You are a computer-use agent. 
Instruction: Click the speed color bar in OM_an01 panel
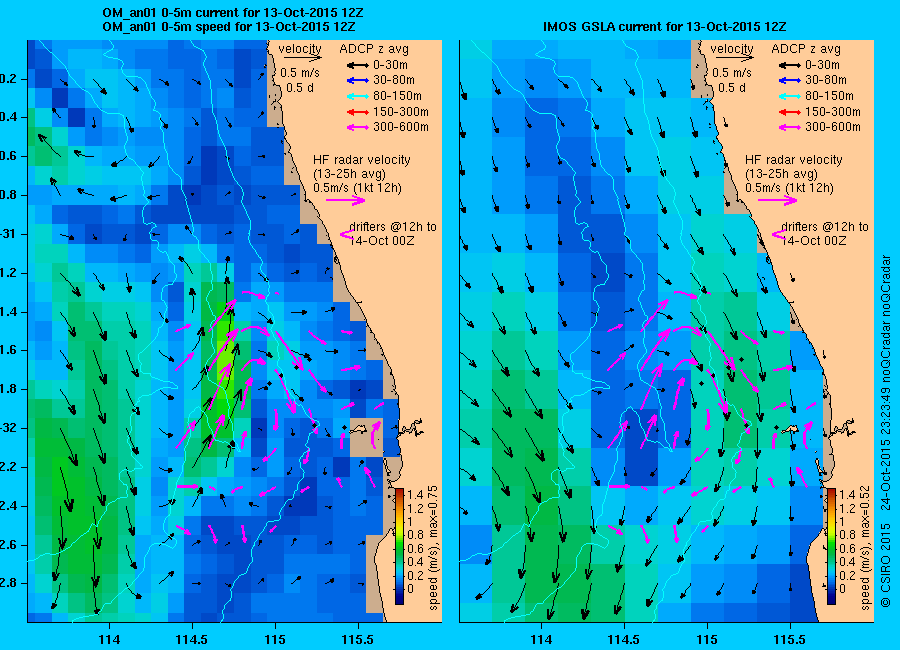[x=399, y=546]
